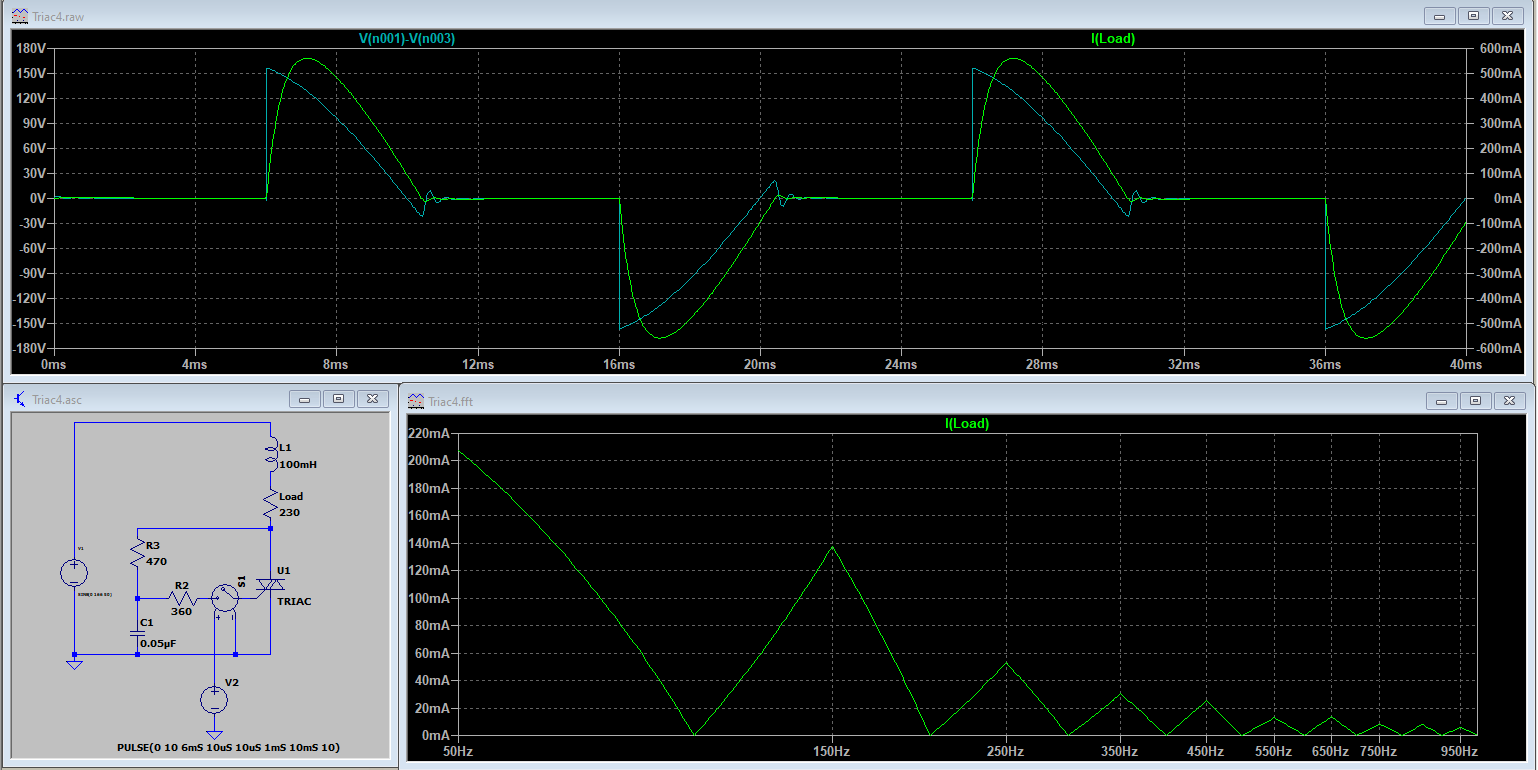Select the U1 TRIAC symbol
Screen dimensions: 1538x770
coord(270,585)
